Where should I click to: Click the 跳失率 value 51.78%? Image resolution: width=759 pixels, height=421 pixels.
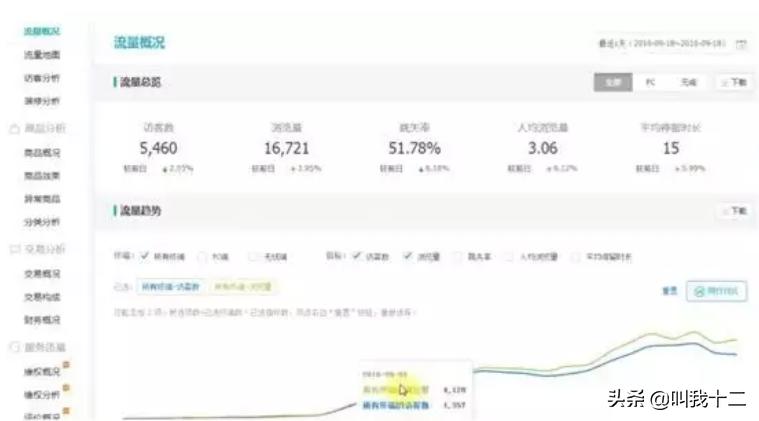(414, 148)
